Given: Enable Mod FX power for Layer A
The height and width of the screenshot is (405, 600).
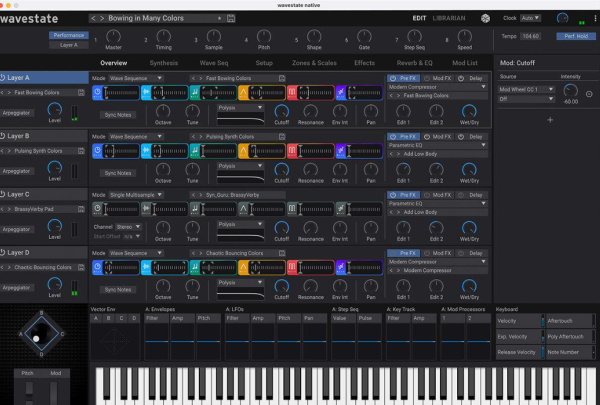Looking at the screenshot, I should pos(425,77).
